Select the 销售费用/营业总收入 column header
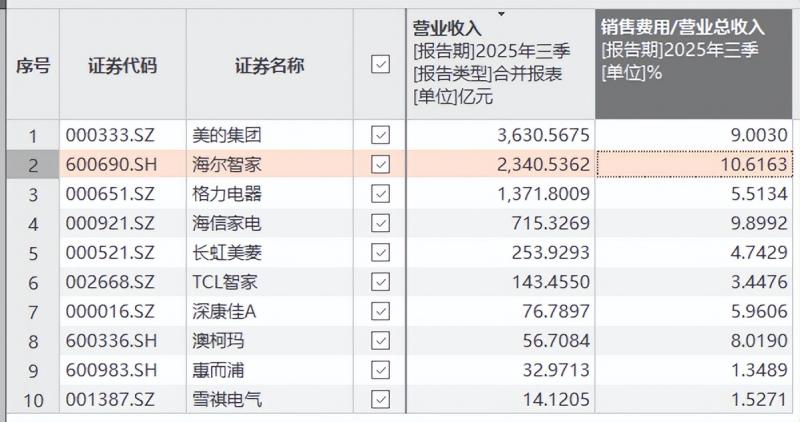The height and width of the screenshot is (422, 800). (696, 65)
